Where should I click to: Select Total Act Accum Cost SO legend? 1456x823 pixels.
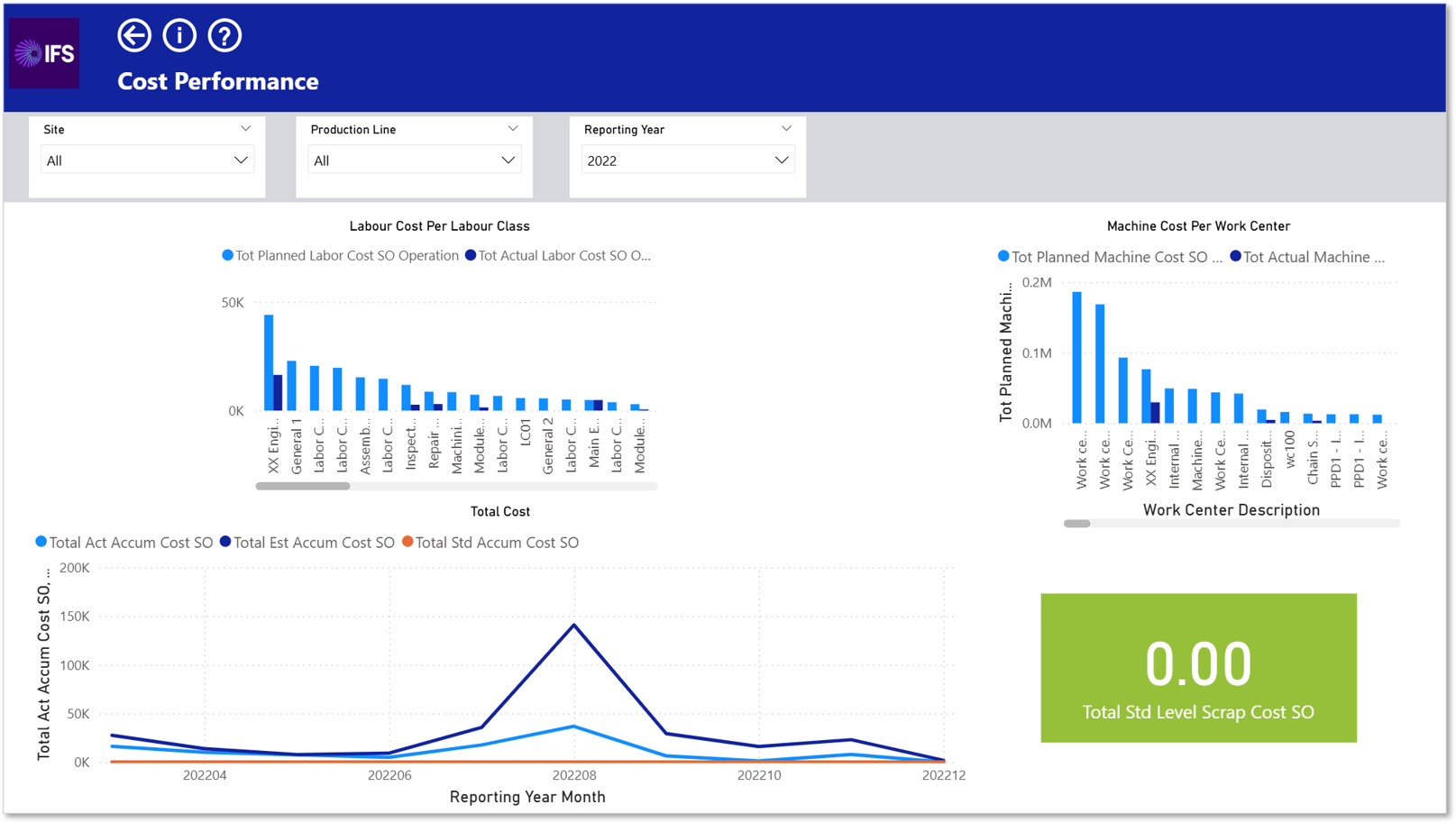pyautogui.click(x=124, y=542)
